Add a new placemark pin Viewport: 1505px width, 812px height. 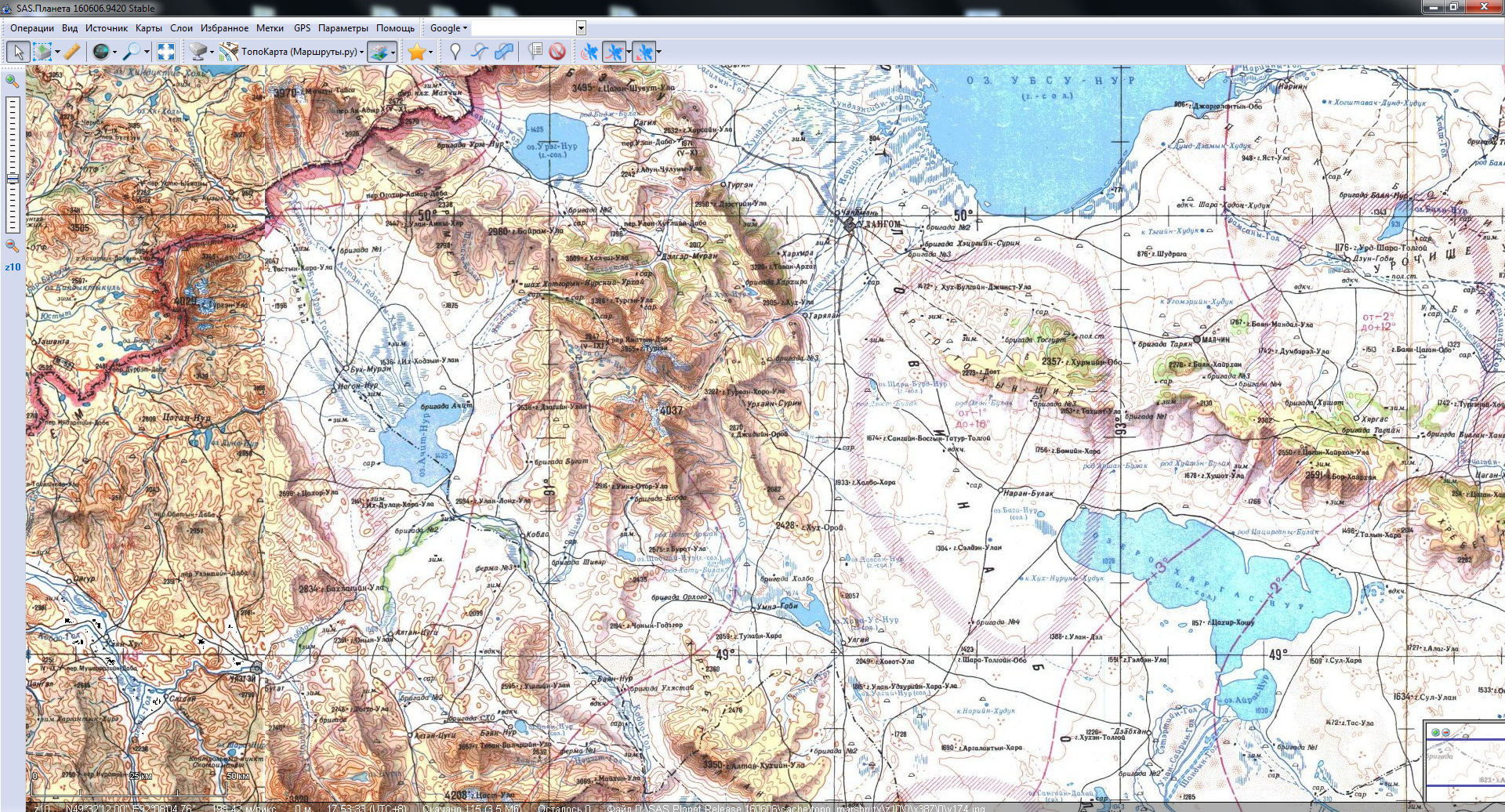pos(455,52)
